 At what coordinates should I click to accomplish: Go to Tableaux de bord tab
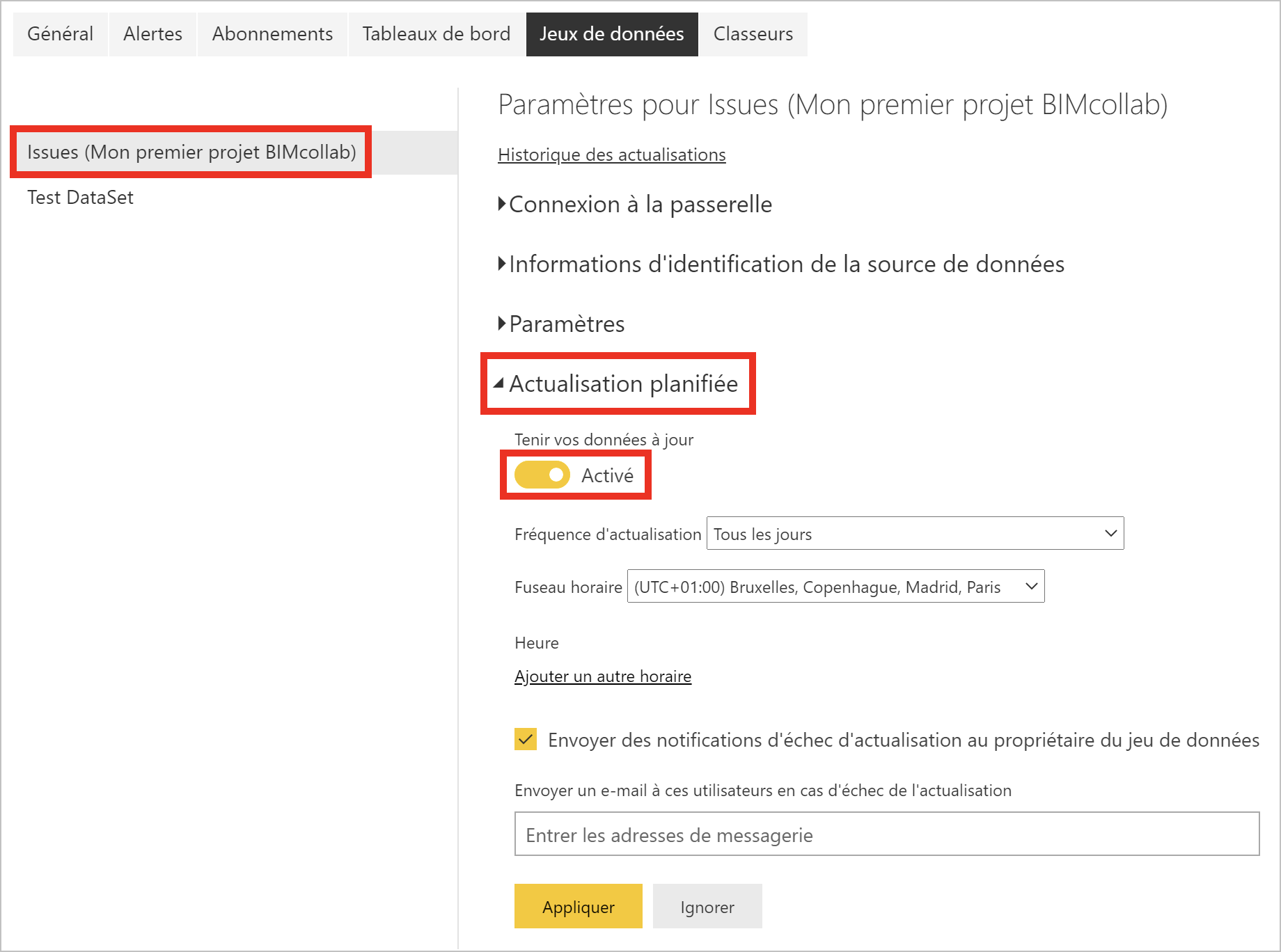(437, 34)
